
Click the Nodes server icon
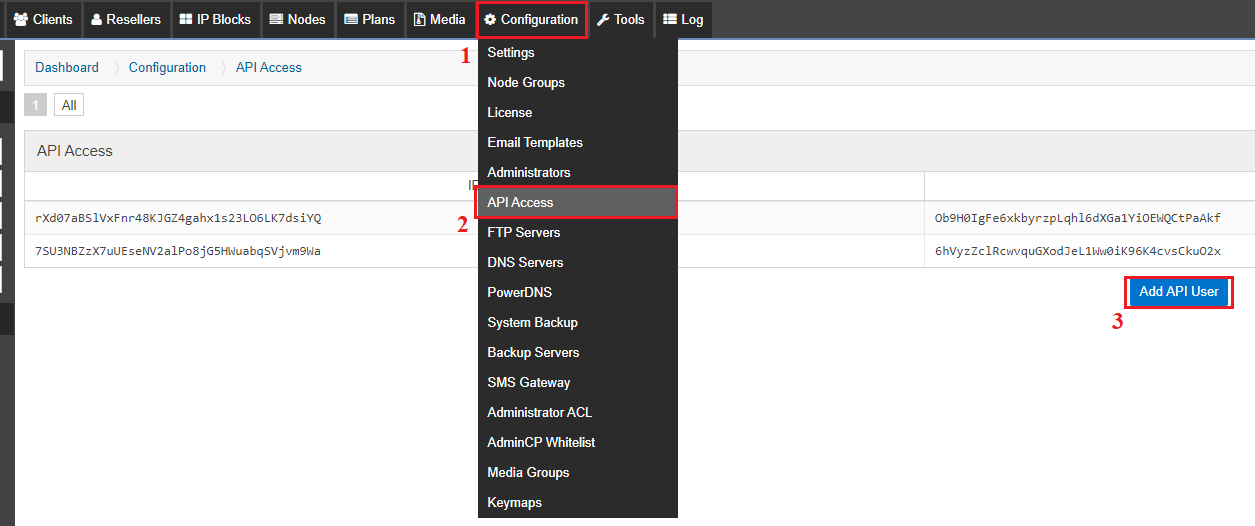pos(277,19)
